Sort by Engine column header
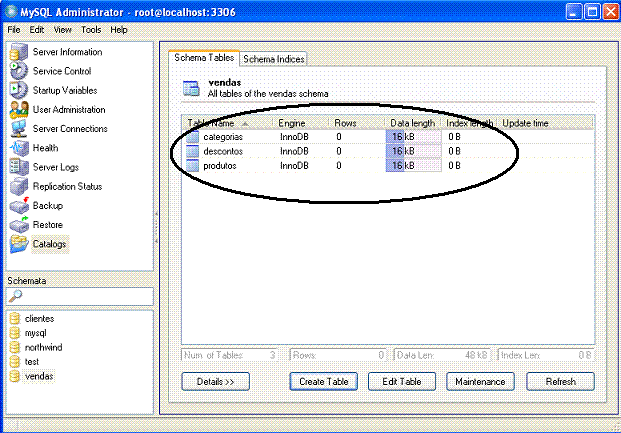621x433 pixels. (301, 123)
